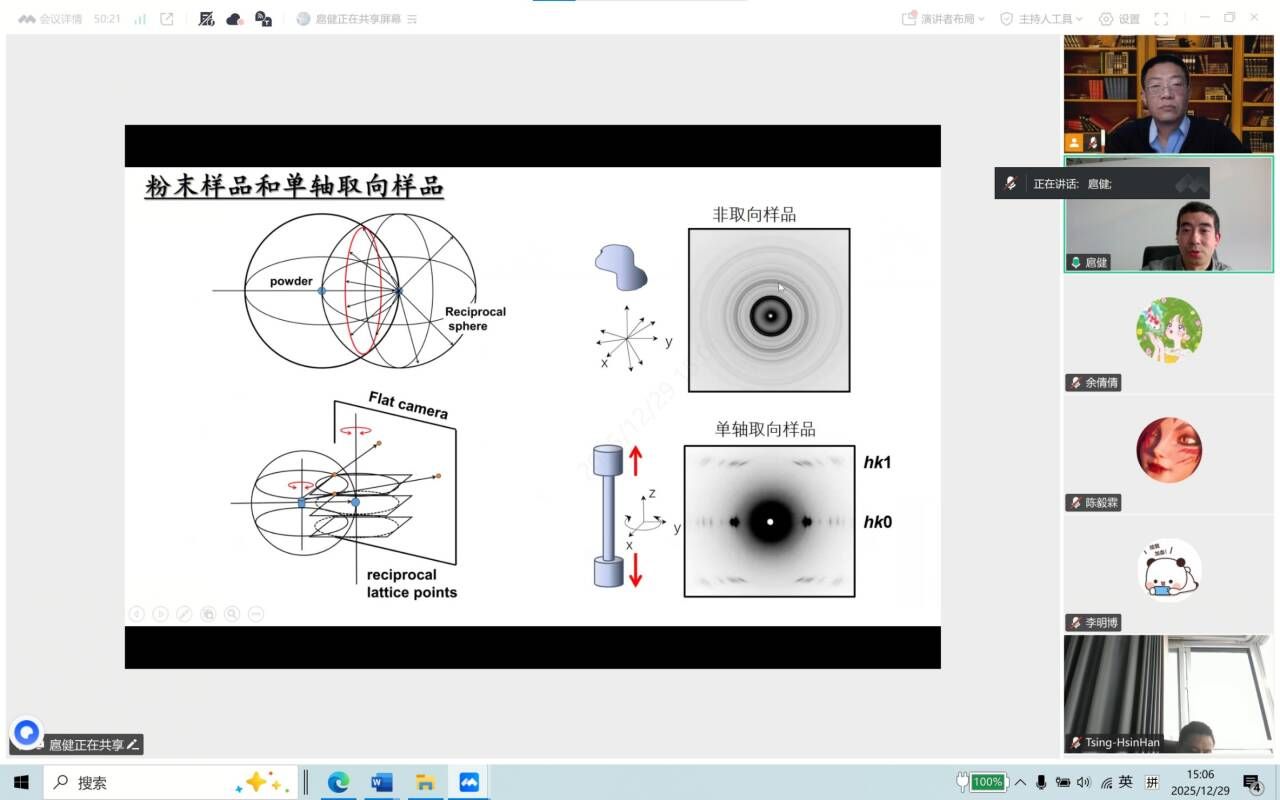Toggle the input method 英 indicator

tap(1126, 782)
